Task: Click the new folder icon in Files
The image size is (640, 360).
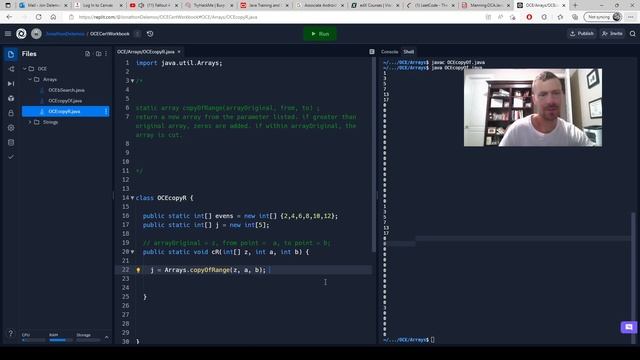Action: (98, 54)
